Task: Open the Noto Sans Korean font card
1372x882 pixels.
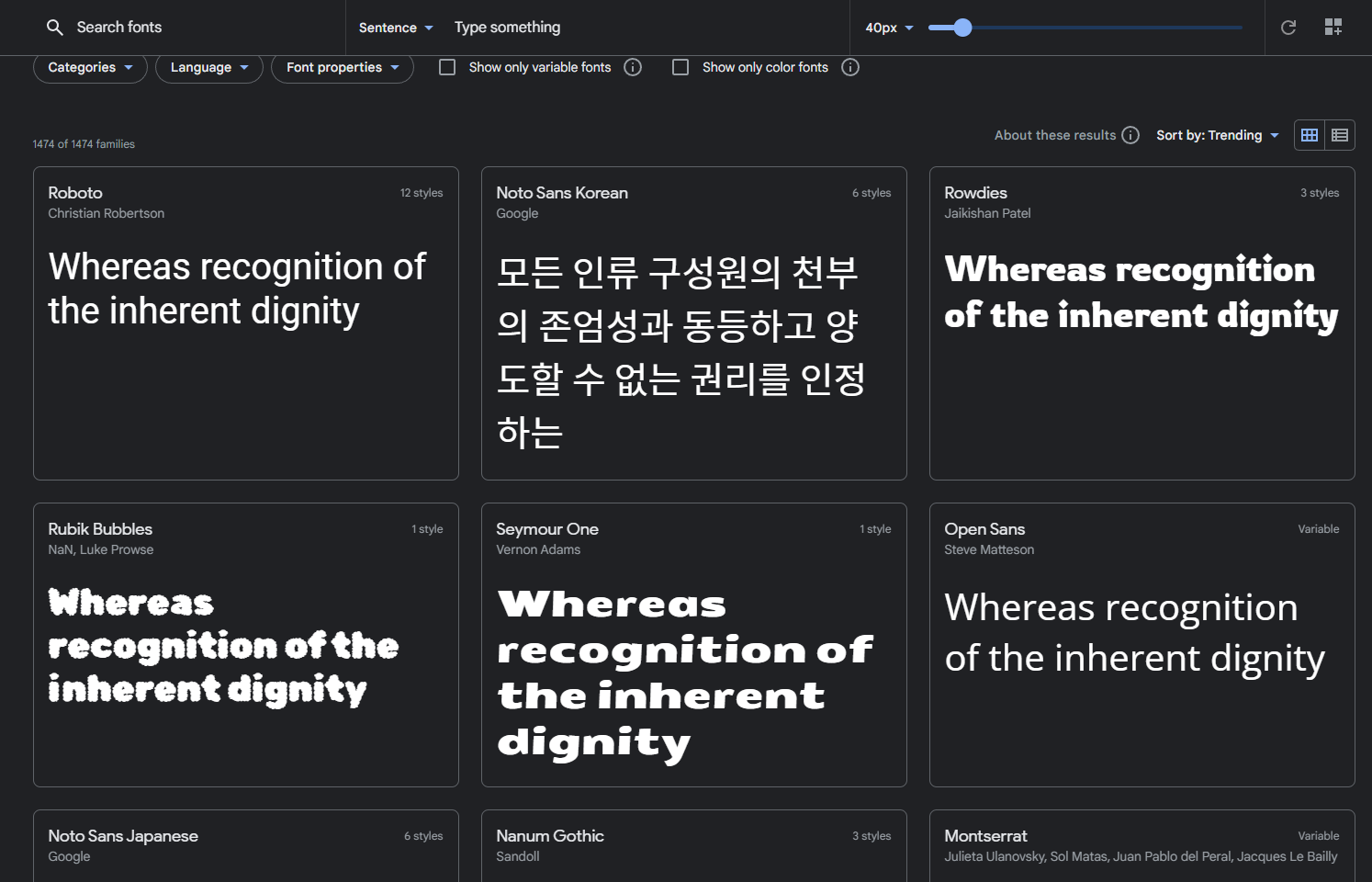Action: (694, 323)
